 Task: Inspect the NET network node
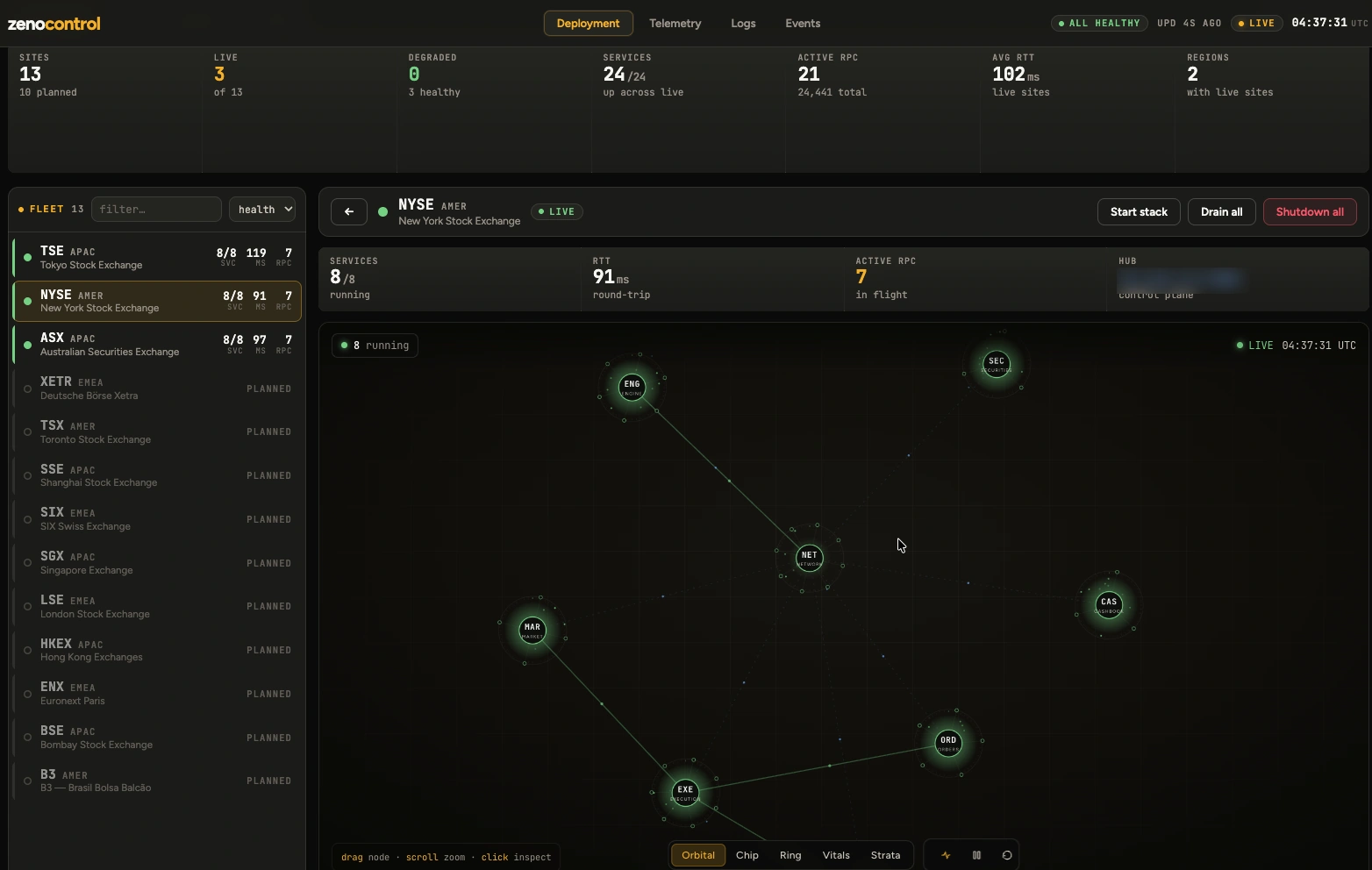click(x=810, y=558)
